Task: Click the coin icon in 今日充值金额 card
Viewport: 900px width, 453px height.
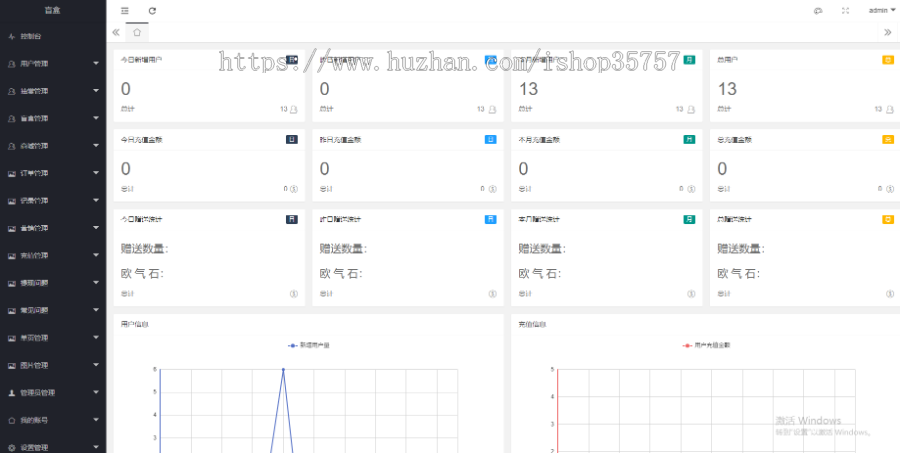Action: point(294,189)
